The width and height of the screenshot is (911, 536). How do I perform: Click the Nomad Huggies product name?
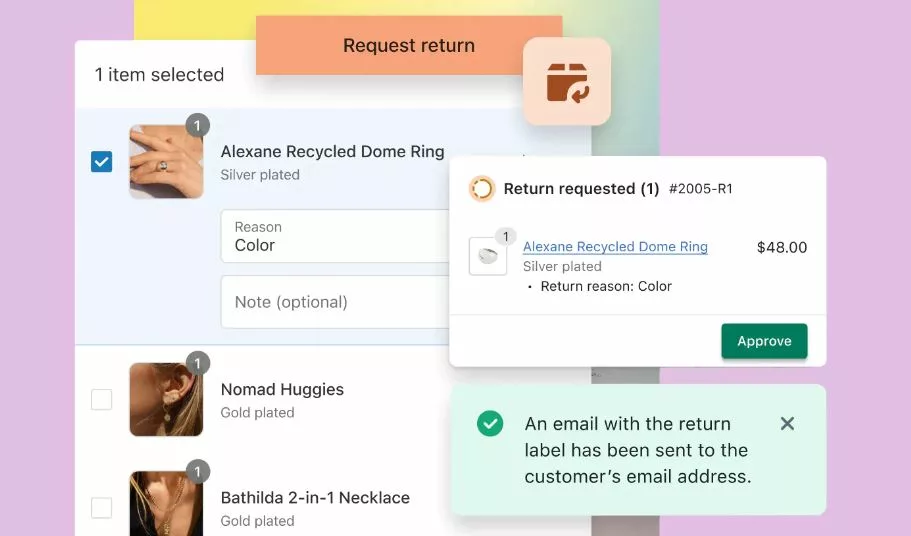click(282, 389)
